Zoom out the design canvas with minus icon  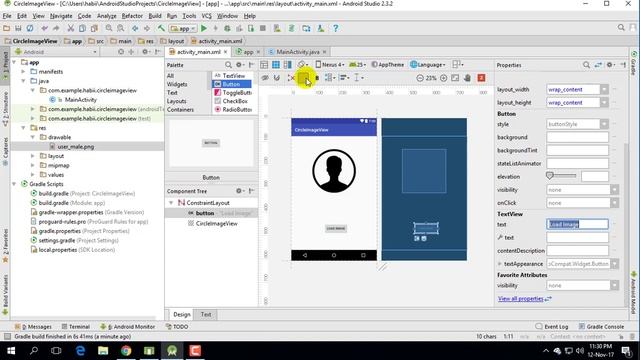point(420,78)
